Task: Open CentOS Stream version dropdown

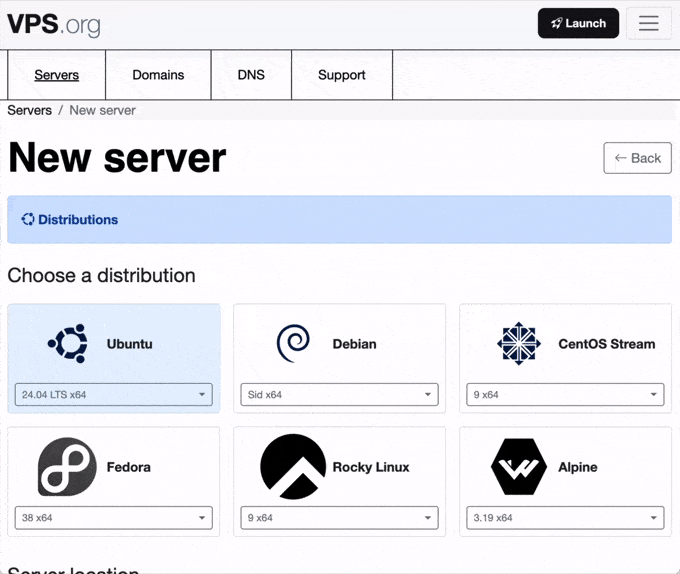Action: pos(565,395)
